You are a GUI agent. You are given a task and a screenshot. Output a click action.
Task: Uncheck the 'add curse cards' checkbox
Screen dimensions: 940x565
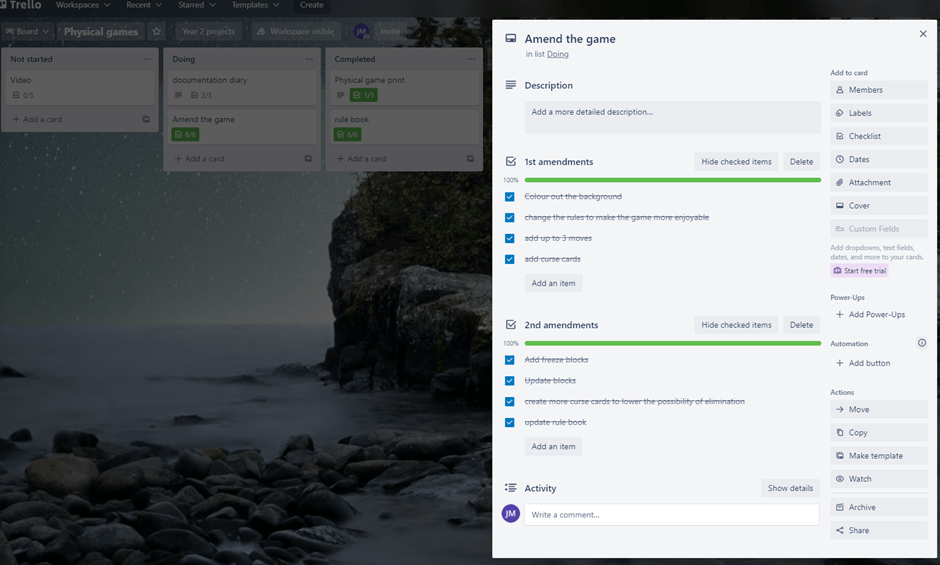(x=510, y=259)
